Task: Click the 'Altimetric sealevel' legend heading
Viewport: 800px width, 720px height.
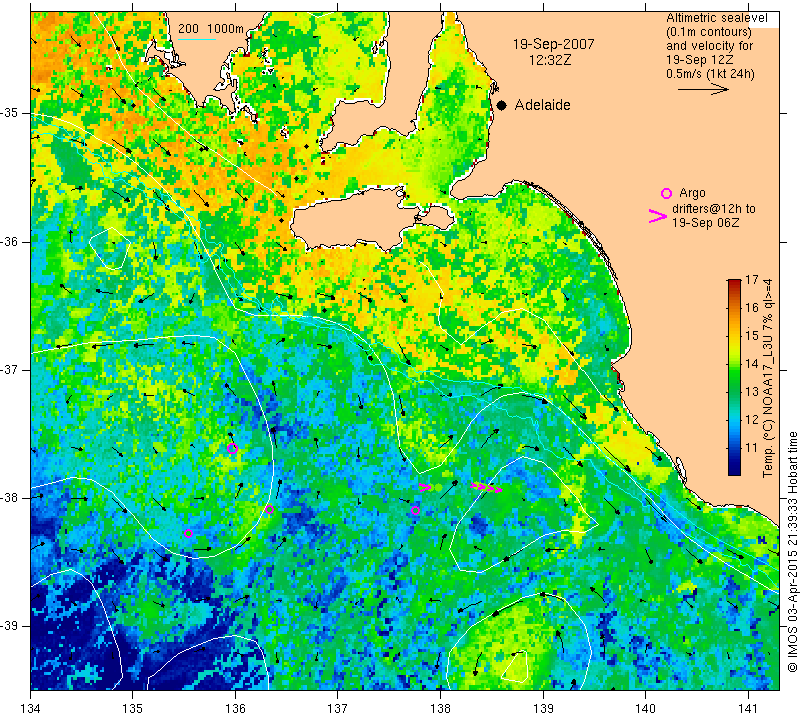Action: pos(716,18)
